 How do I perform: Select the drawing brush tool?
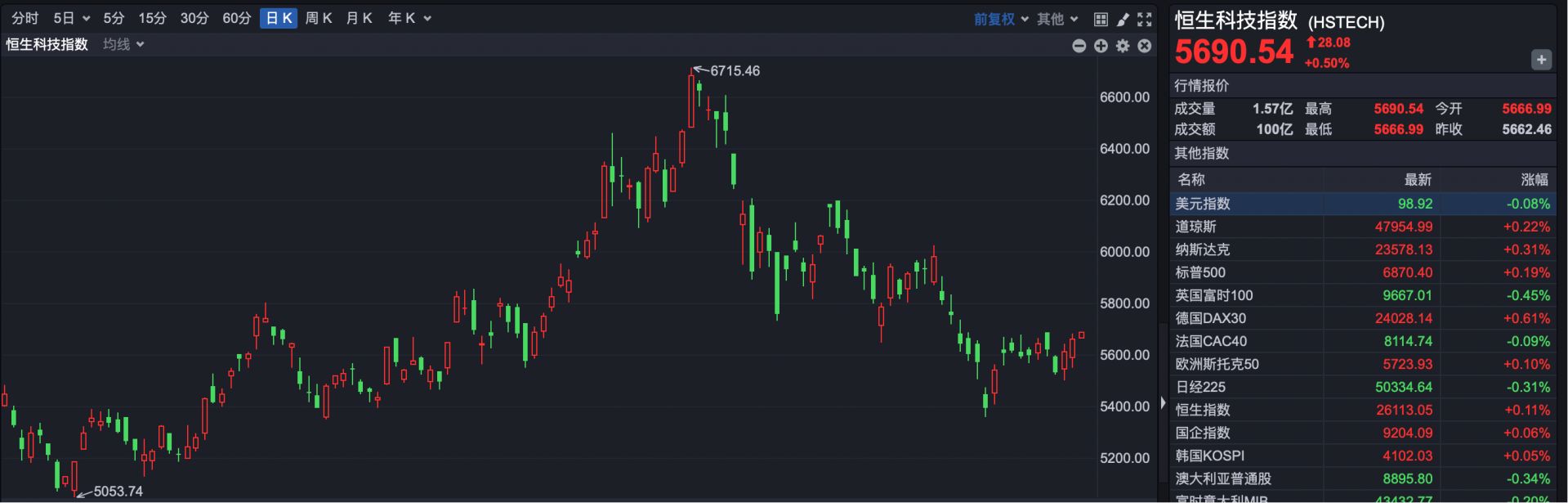point(1123,19)
